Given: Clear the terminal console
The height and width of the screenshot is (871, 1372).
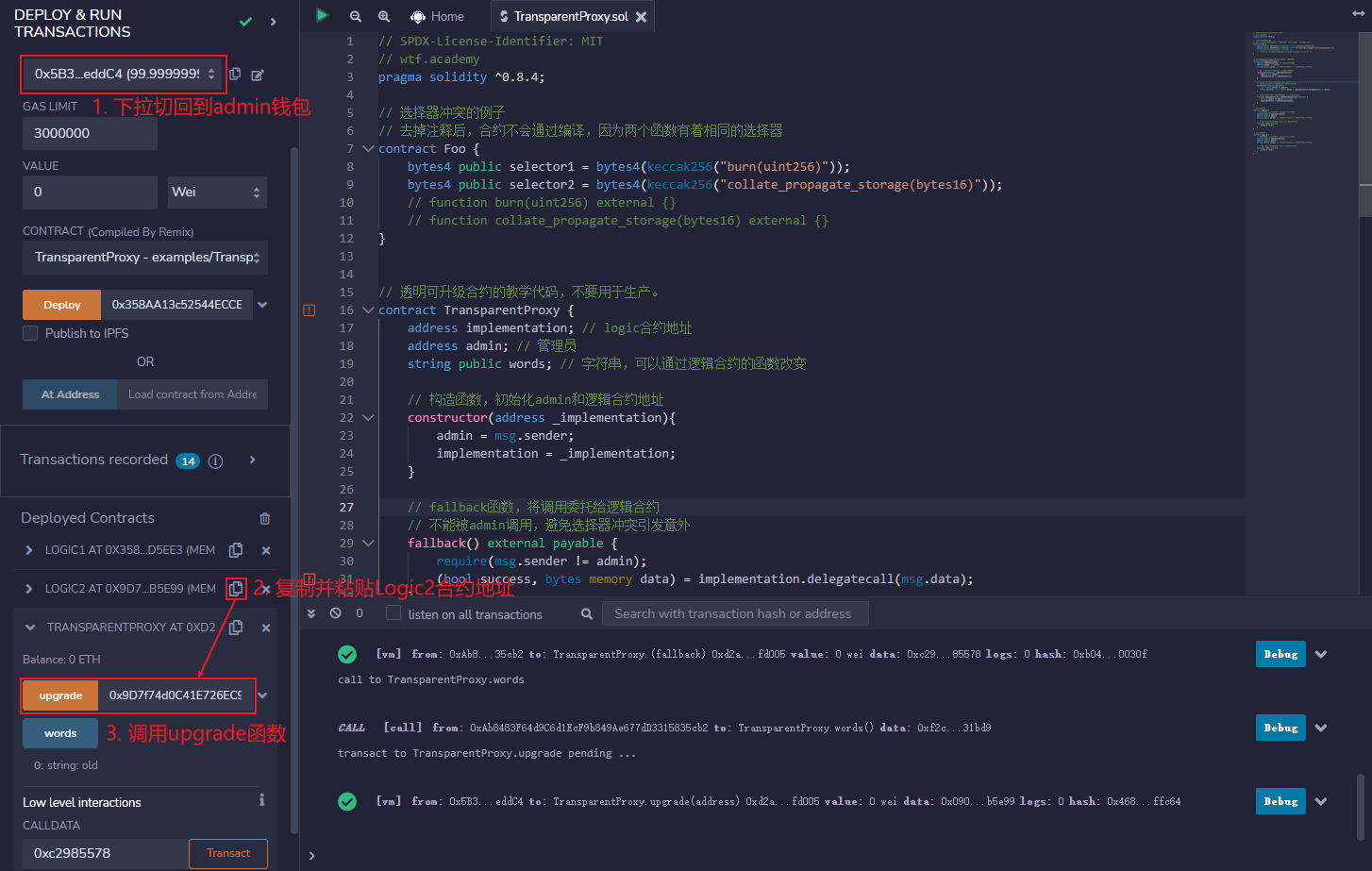Looking at the screenshot, I should coord(335,613).
